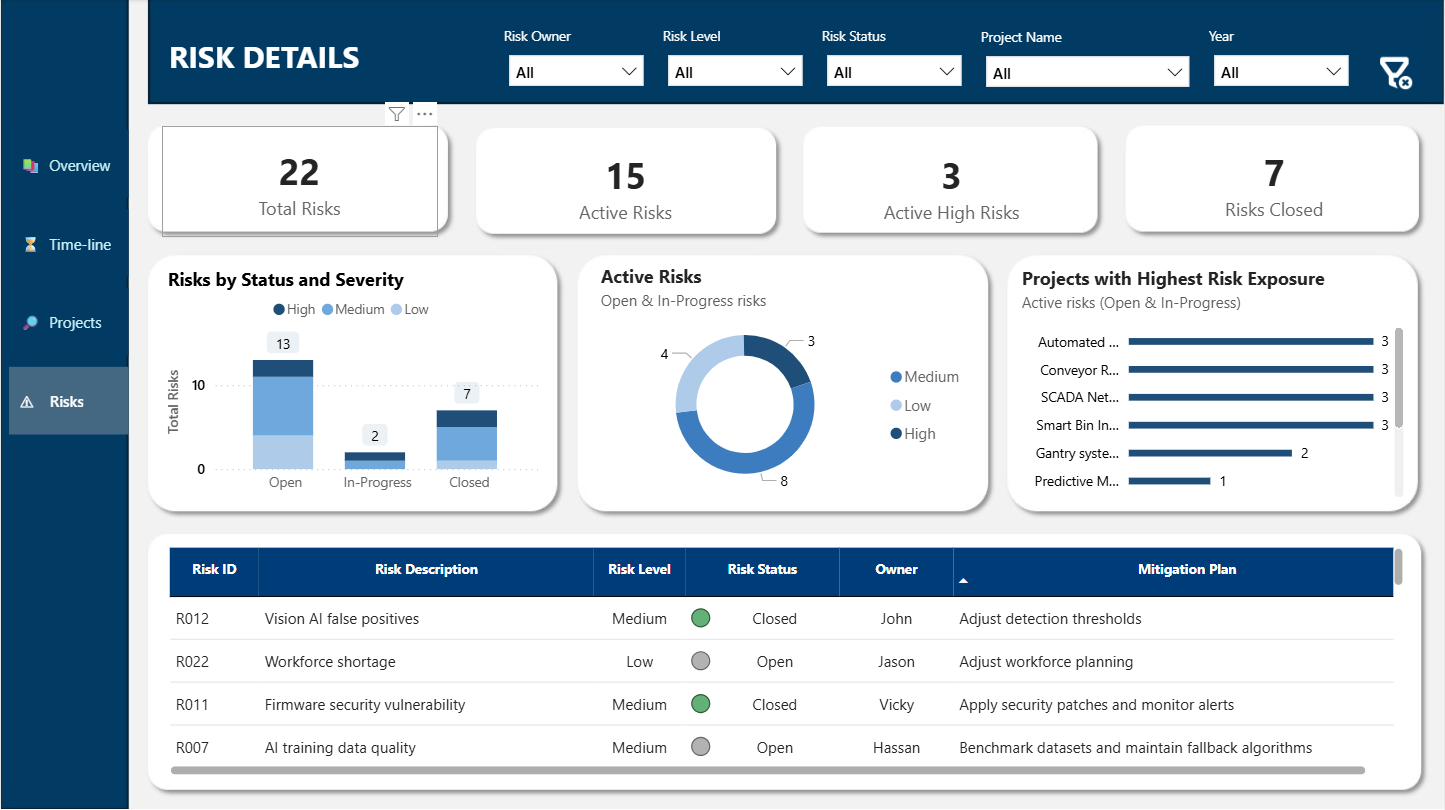Open the more options ellipsis above Total Risks
The width and height of the screenshot is (1445, 810).
tap(425, 114)
